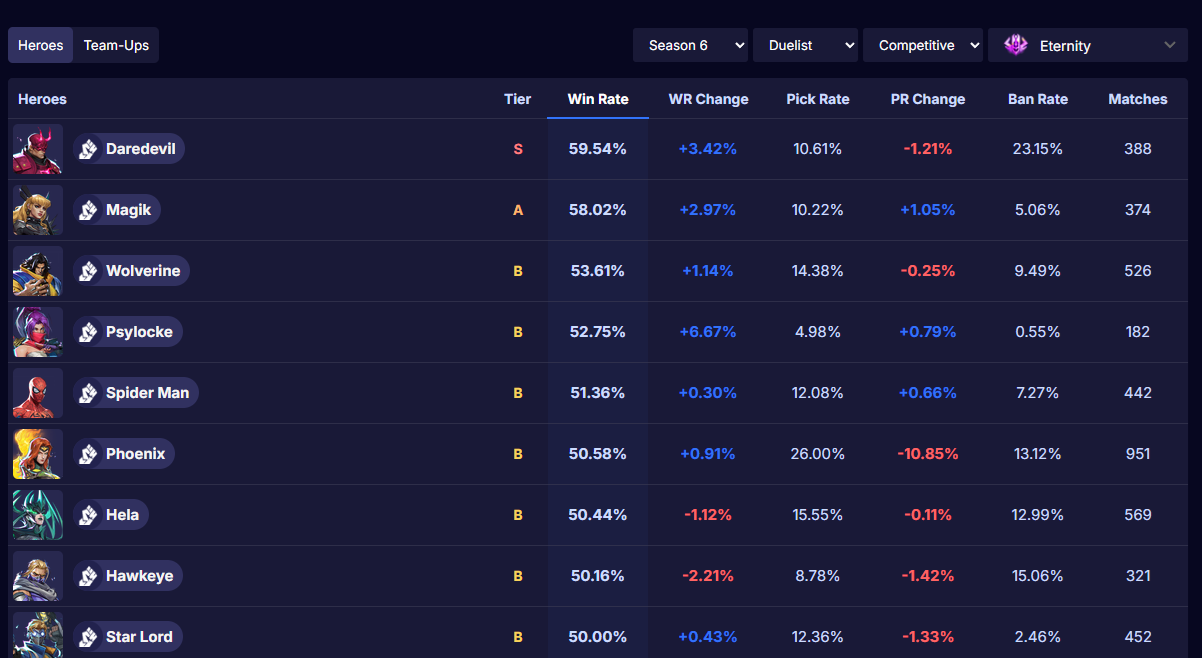Click Hawkeye's hero portrait thumbnail
1202x658 pixels.
38,576
